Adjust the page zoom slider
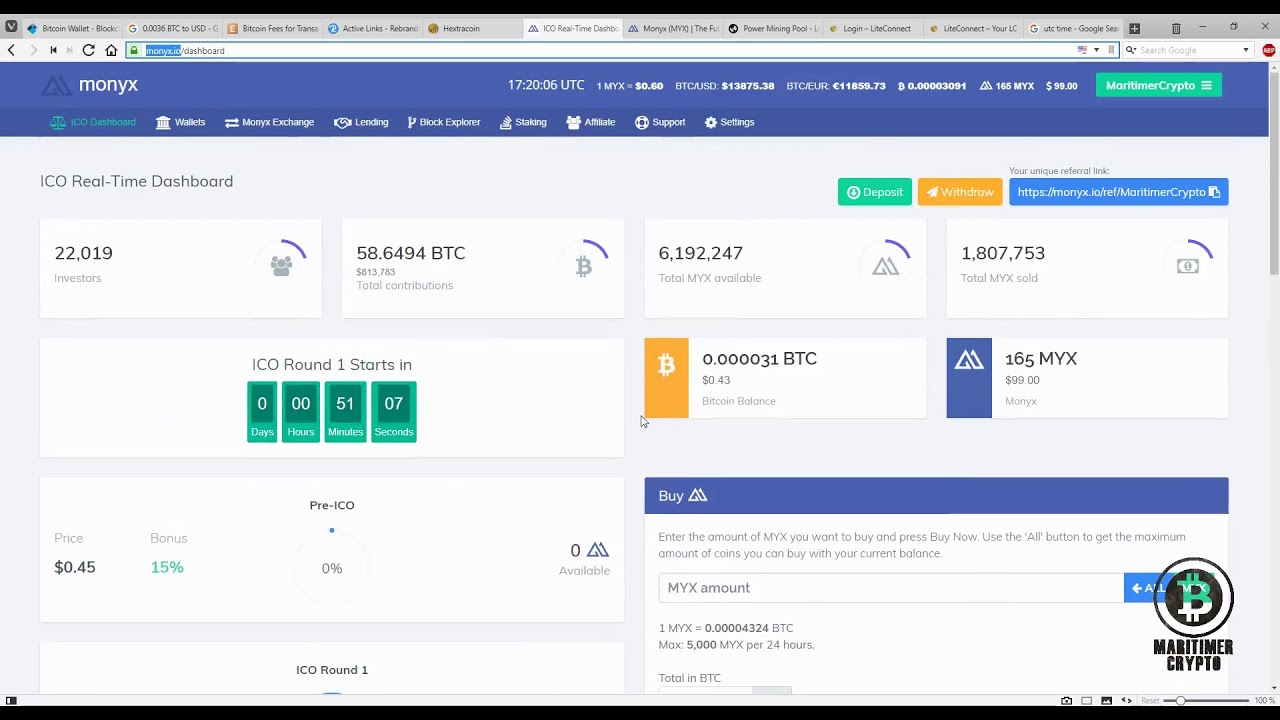This screenshot has height=720, width=1280. tap(1207, 701)
